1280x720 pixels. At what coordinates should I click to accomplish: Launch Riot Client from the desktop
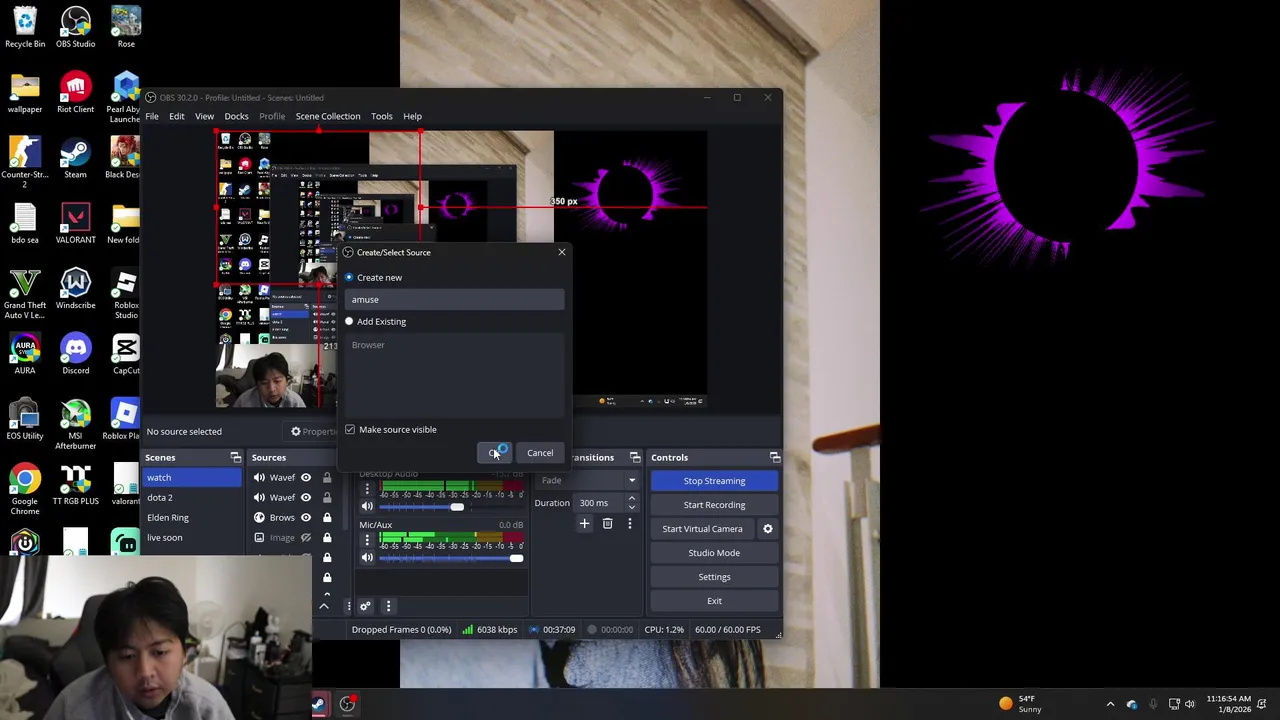click(x=75, y=92)
